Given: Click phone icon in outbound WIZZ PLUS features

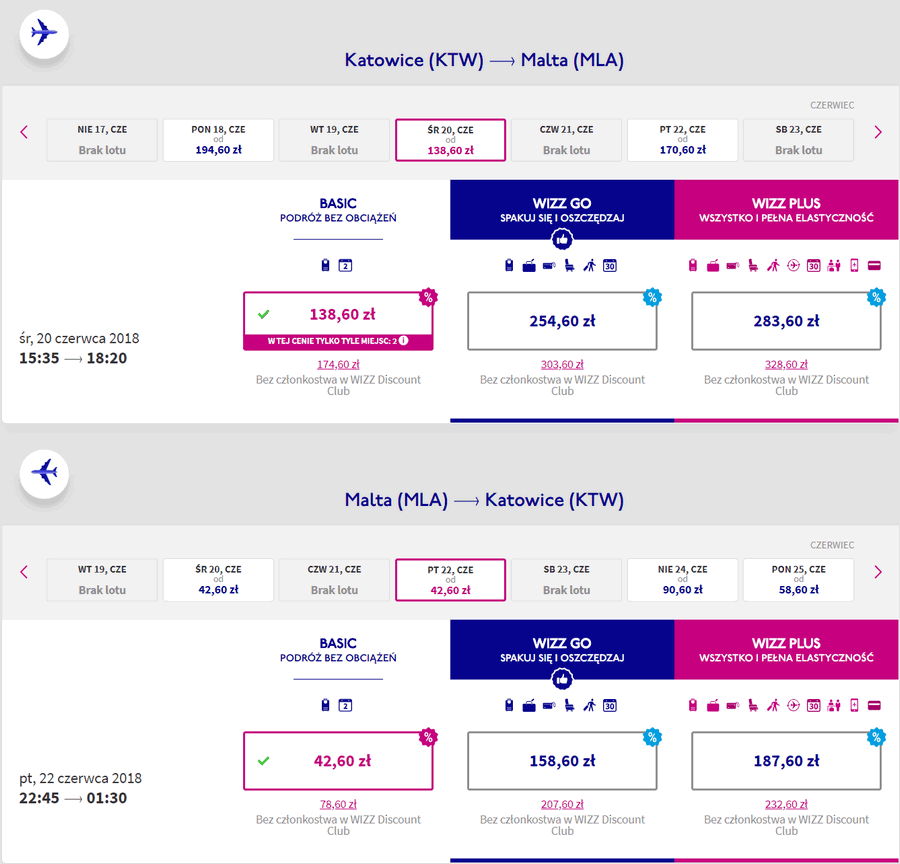Looking at the screenshot, I should click(854, 266).
